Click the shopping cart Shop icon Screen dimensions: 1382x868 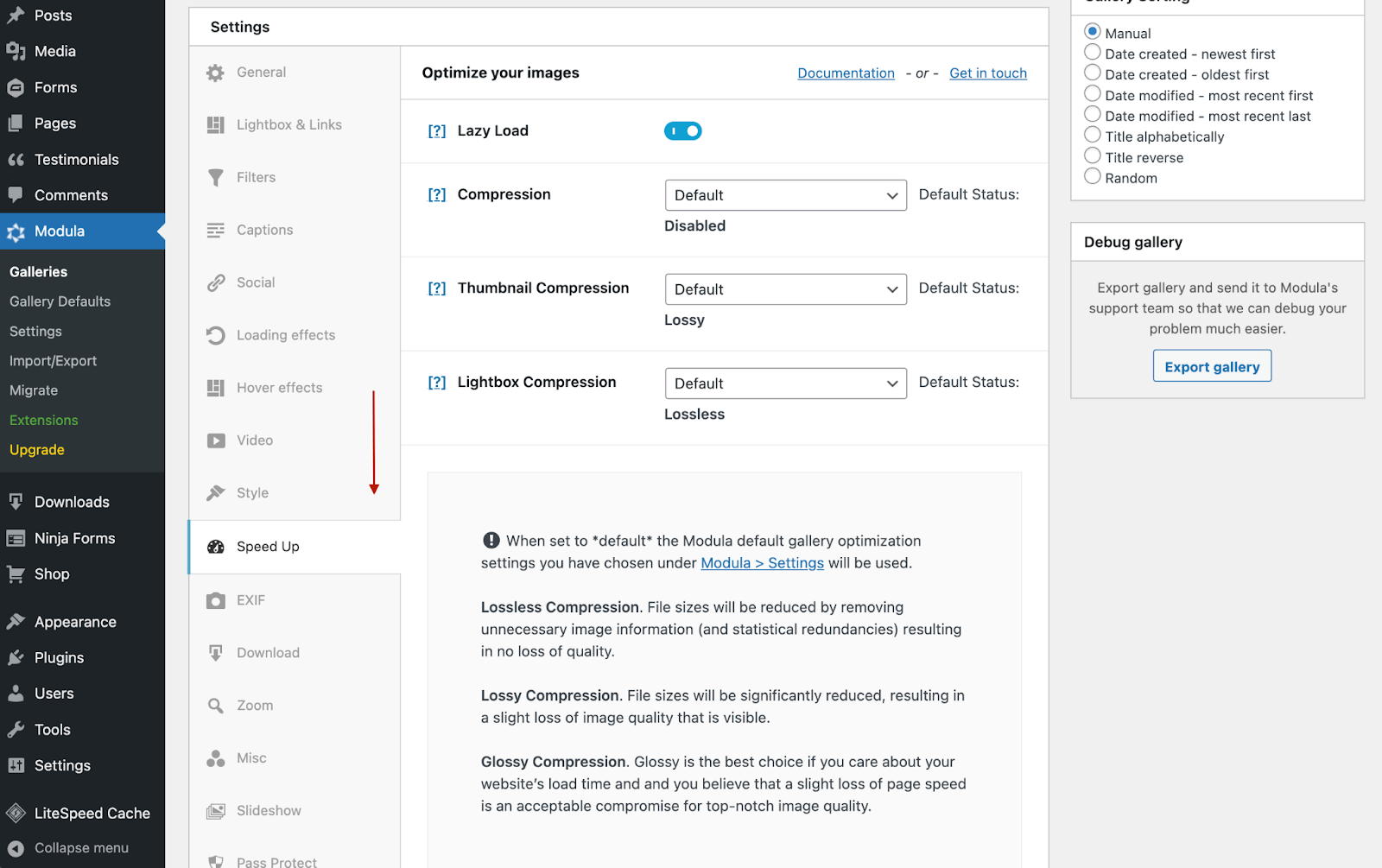[x=16, y=574]
